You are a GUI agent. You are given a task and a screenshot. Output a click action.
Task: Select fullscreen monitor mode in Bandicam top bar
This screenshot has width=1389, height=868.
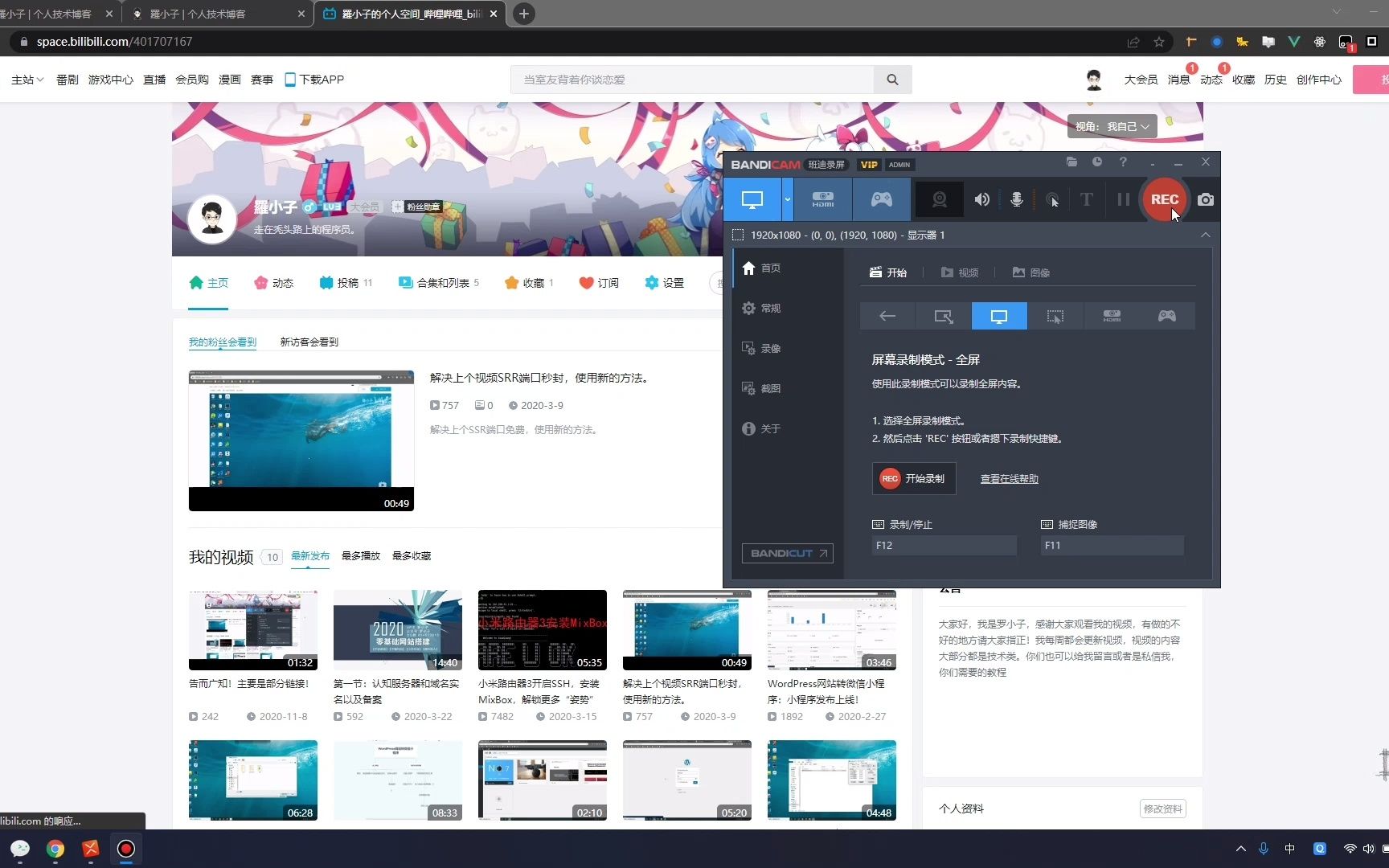pyautogui.click(x=752, y=199)
